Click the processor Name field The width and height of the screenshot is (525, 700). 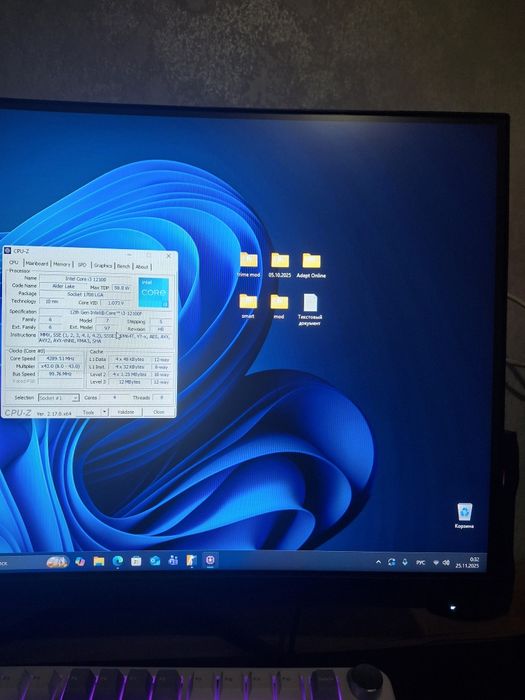click(86, 279)
